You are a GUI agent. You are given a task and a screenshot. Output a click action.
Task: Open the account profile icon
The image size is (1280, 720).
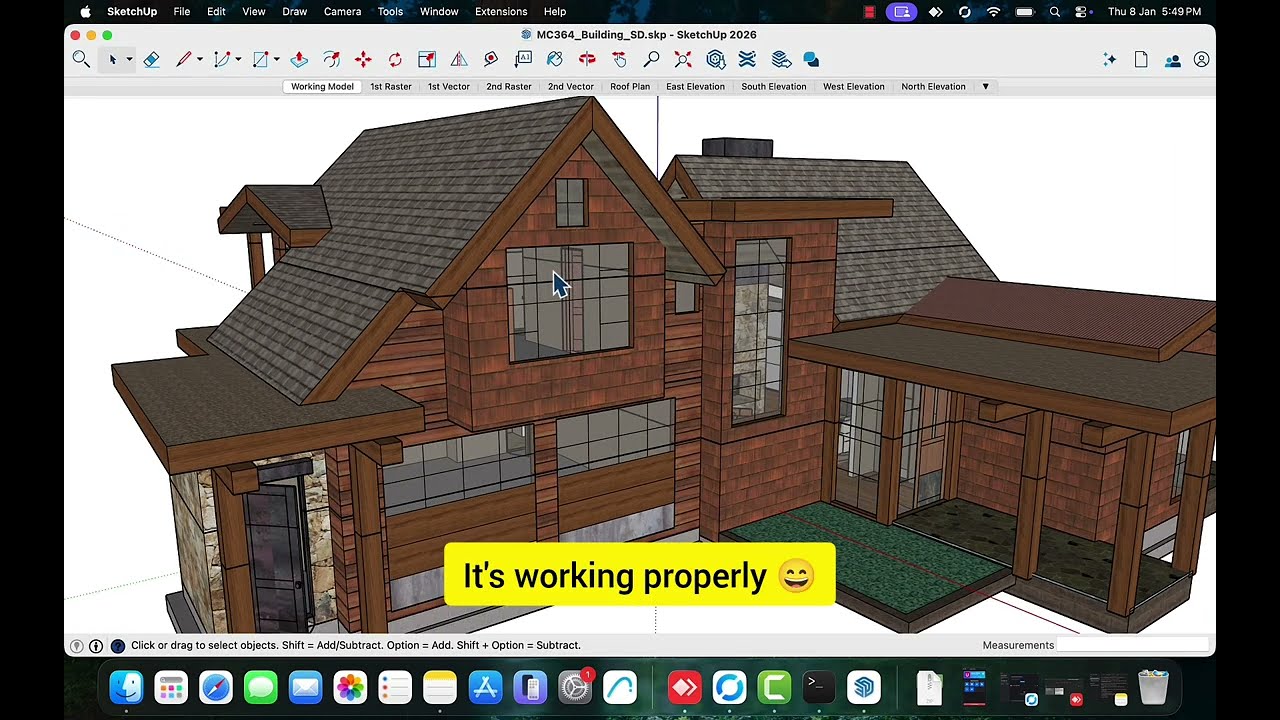click(x=1201, y=60)
